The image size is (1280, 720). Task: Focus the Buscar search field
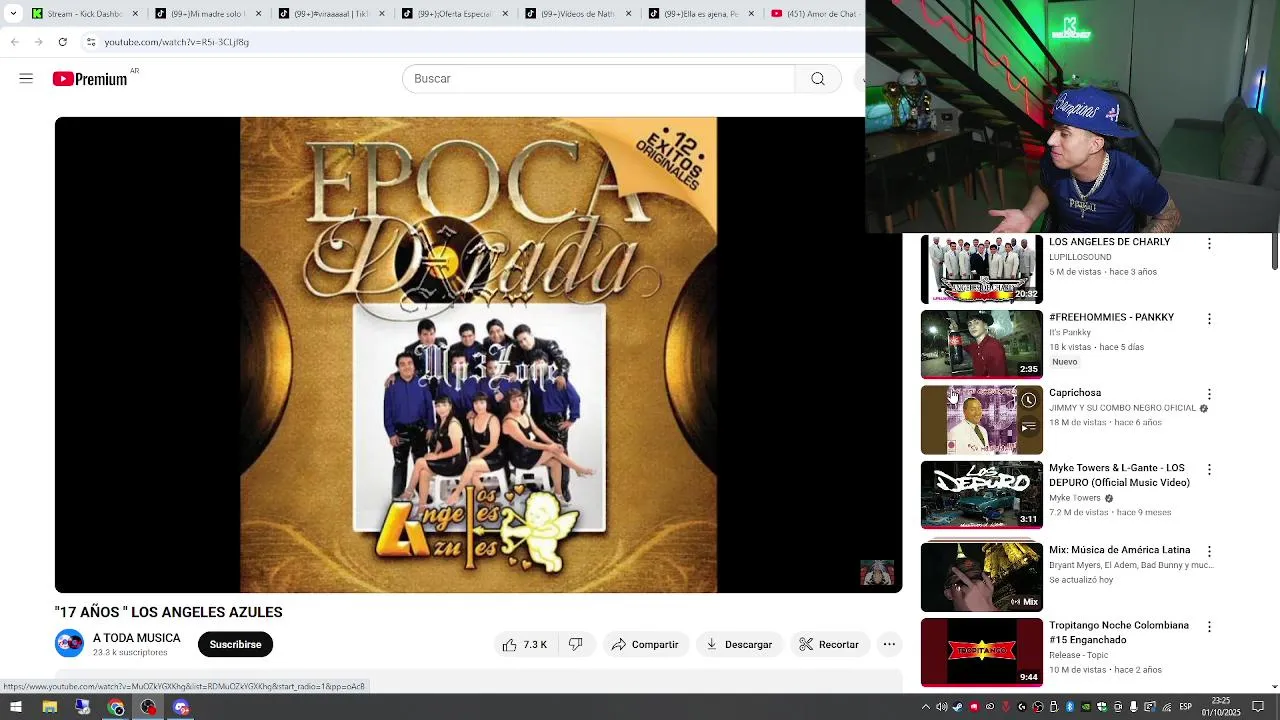[598, 79]
